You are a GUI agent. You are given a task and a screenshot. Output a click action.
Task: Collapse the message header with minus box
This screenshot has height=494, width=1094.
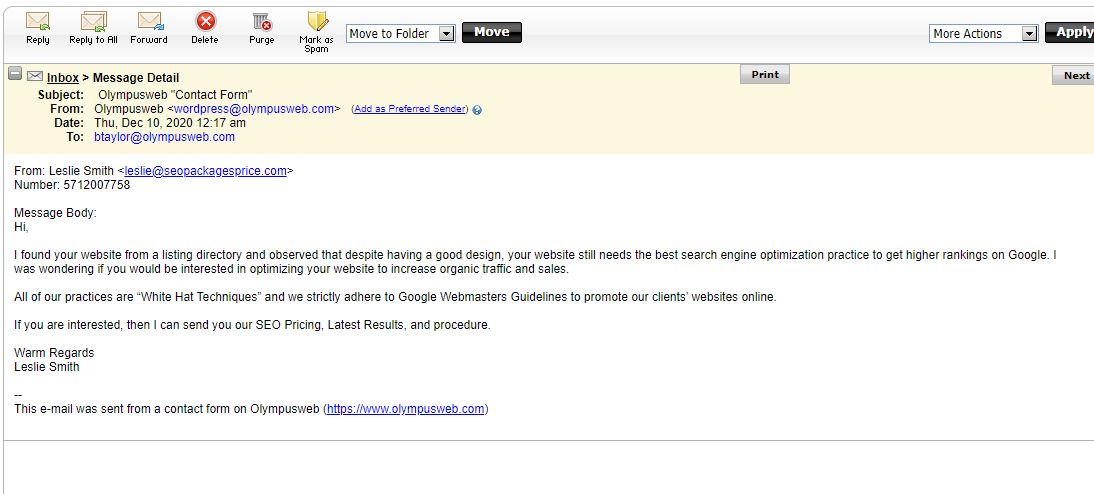[15, 74]
